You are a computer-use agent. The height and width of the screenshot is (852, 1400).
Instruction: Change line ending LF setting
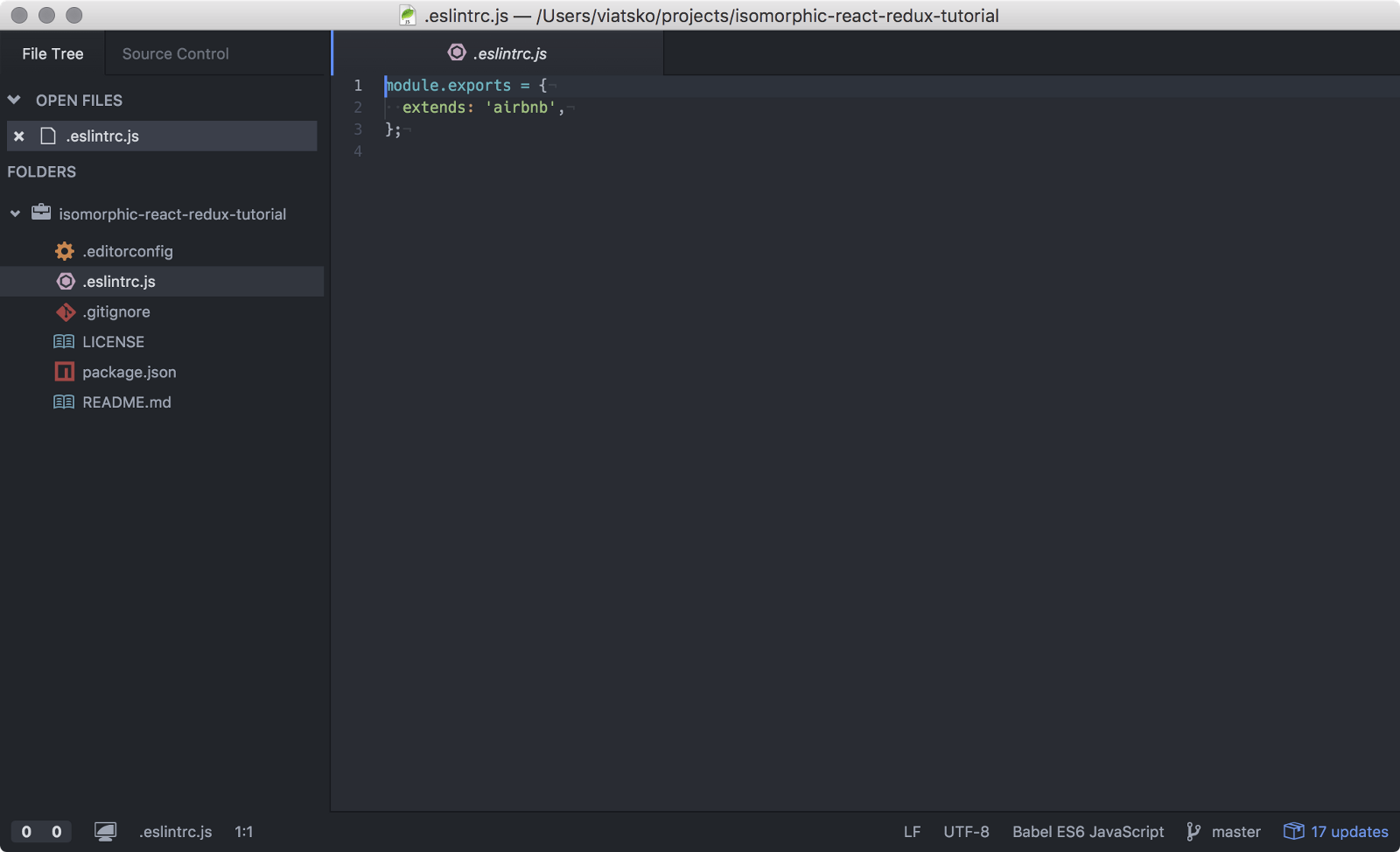coord(912,832)
